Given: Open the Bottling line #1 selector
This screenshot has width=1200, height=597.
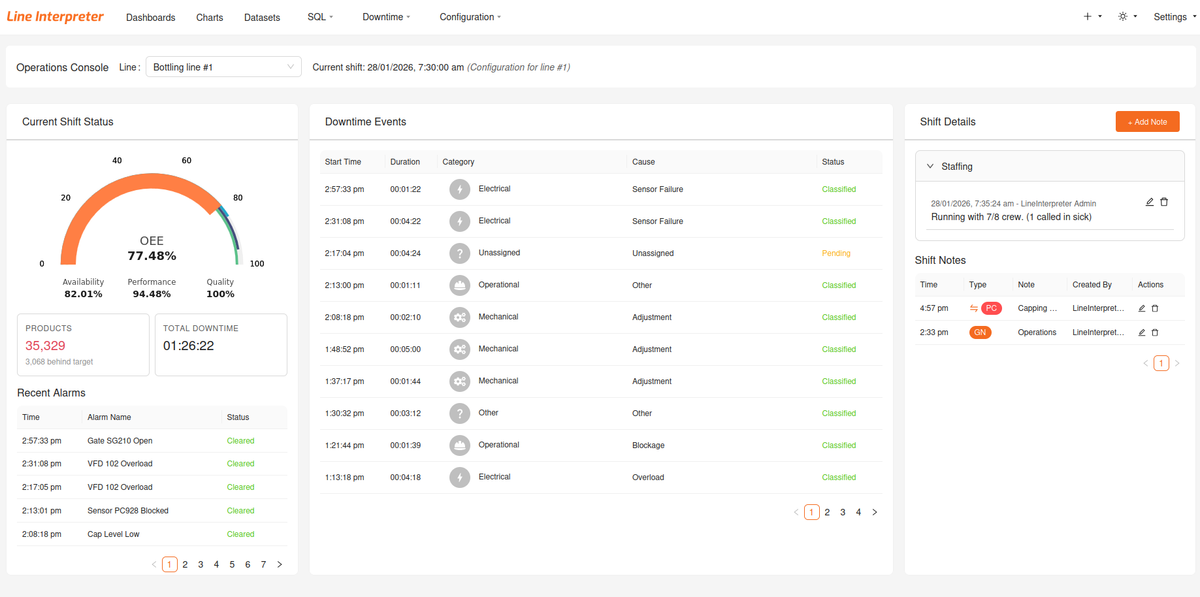Looking at the screenshot, I should [x=223, y=67].
